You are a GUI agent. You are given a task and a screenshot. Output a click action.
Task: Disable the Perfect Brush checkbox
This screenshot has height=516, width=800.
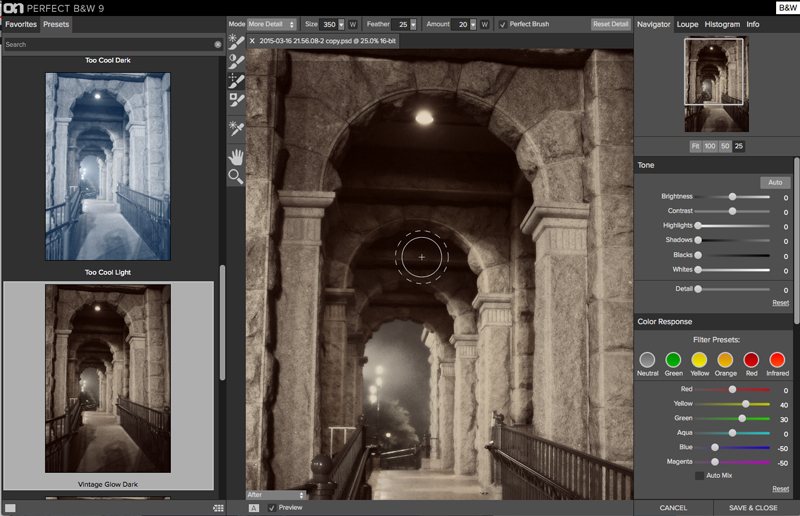pyautogui.click(x=502, y=23)
